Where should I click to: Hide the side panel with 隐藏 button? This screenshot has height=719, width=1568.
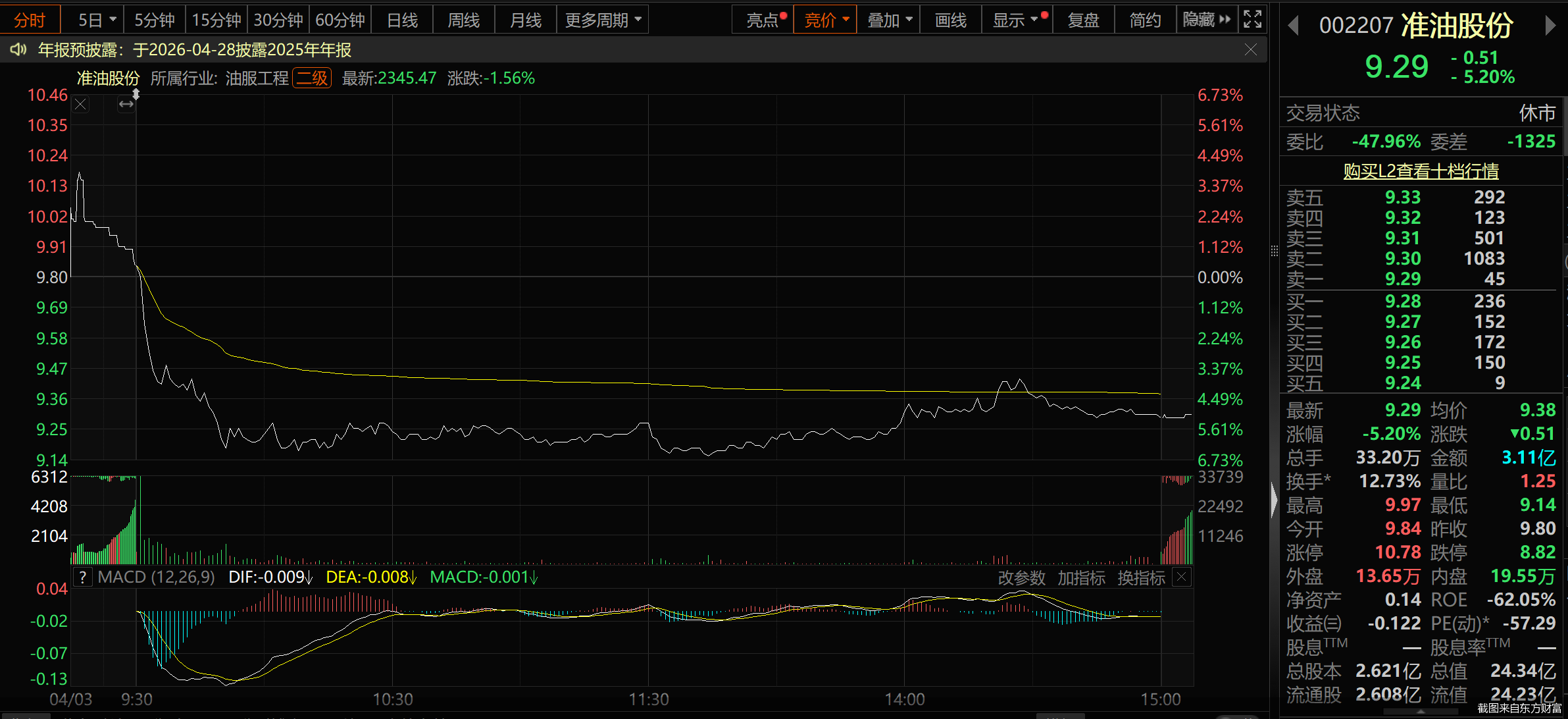coord(1206,20)
